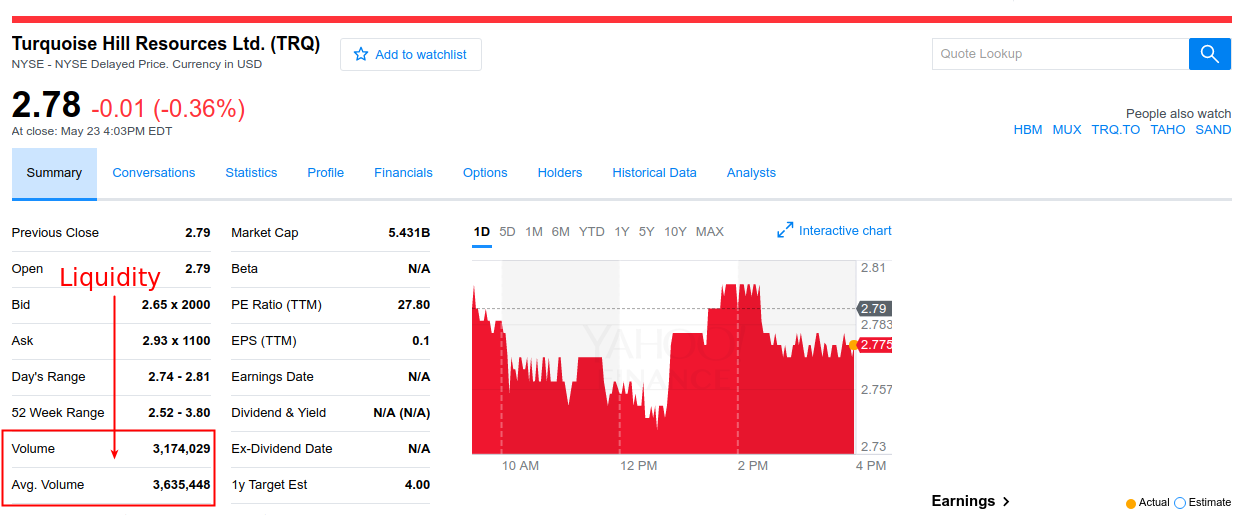Click the orange current price marker on chart
This screenshot has height=515, width=1247.
click(x=853, y=344)
